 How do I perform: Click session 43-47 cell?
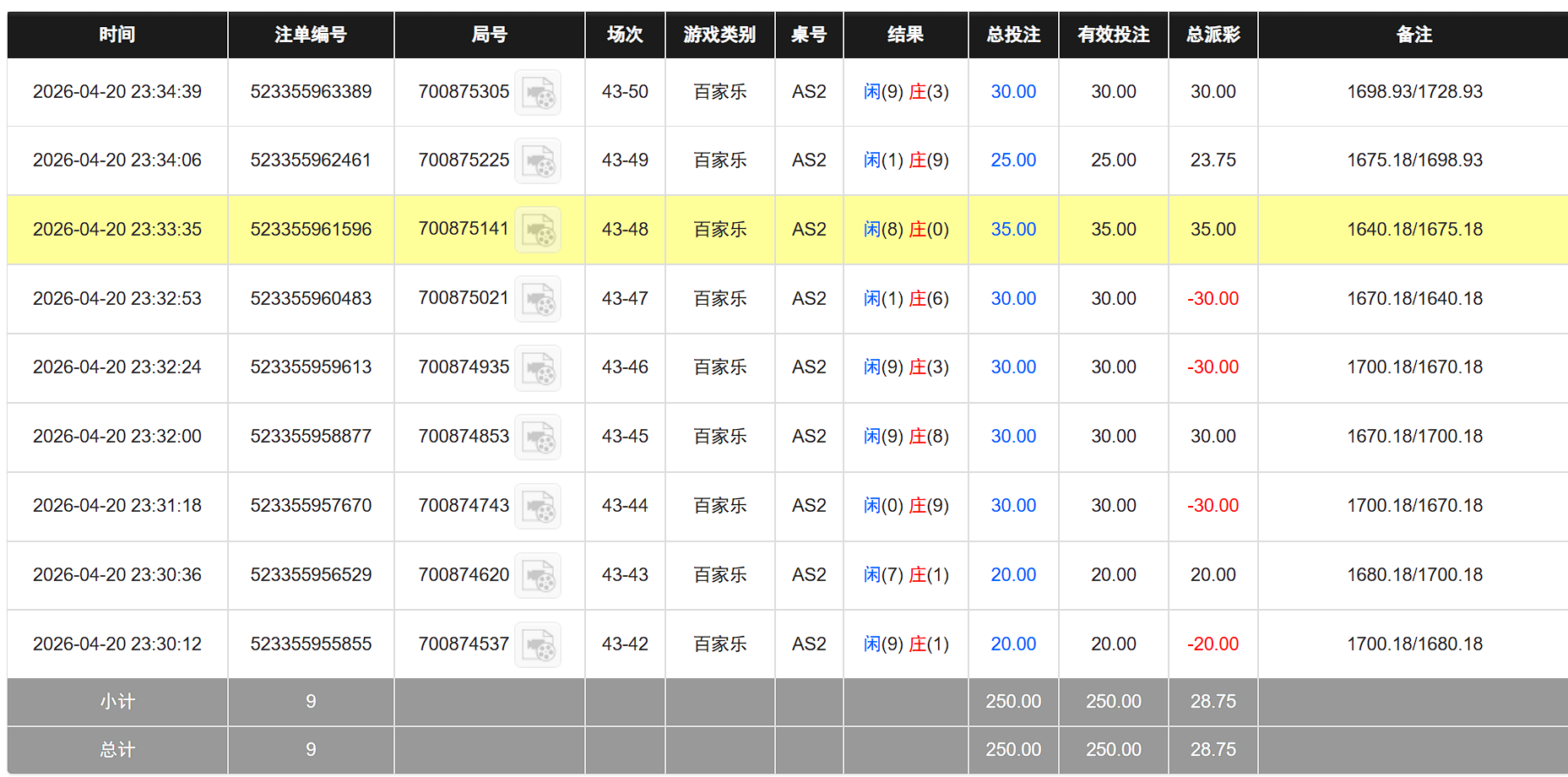tap(625, 298)
